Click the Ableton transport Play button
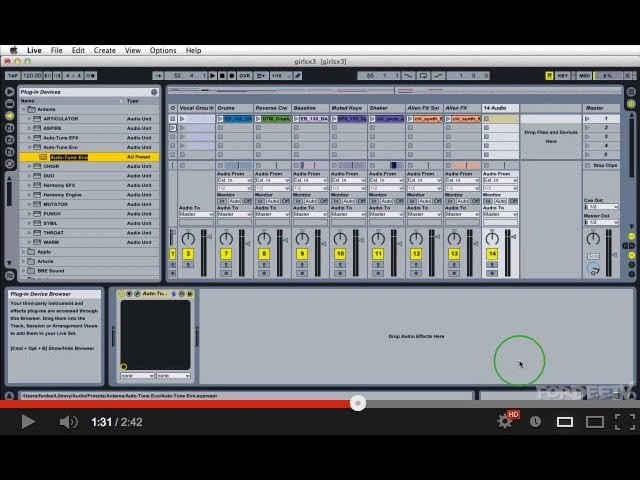Image resolution: width=640 pixels, height=480 pixels. [212, 76]
